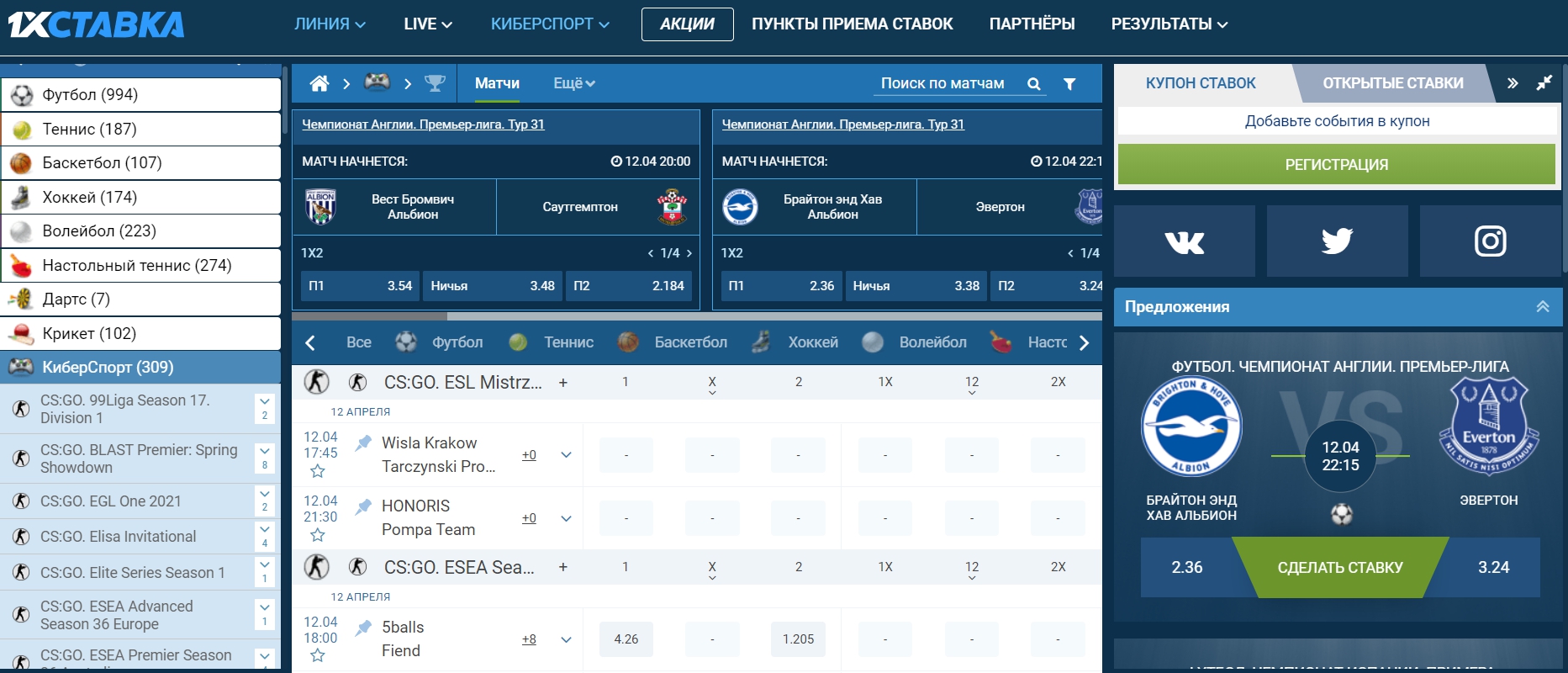This screenshot has width=1568, height=673.
Task: Expand the CS:GO. BLAST Premier Spring Showdown
Action: coord(265,458)
